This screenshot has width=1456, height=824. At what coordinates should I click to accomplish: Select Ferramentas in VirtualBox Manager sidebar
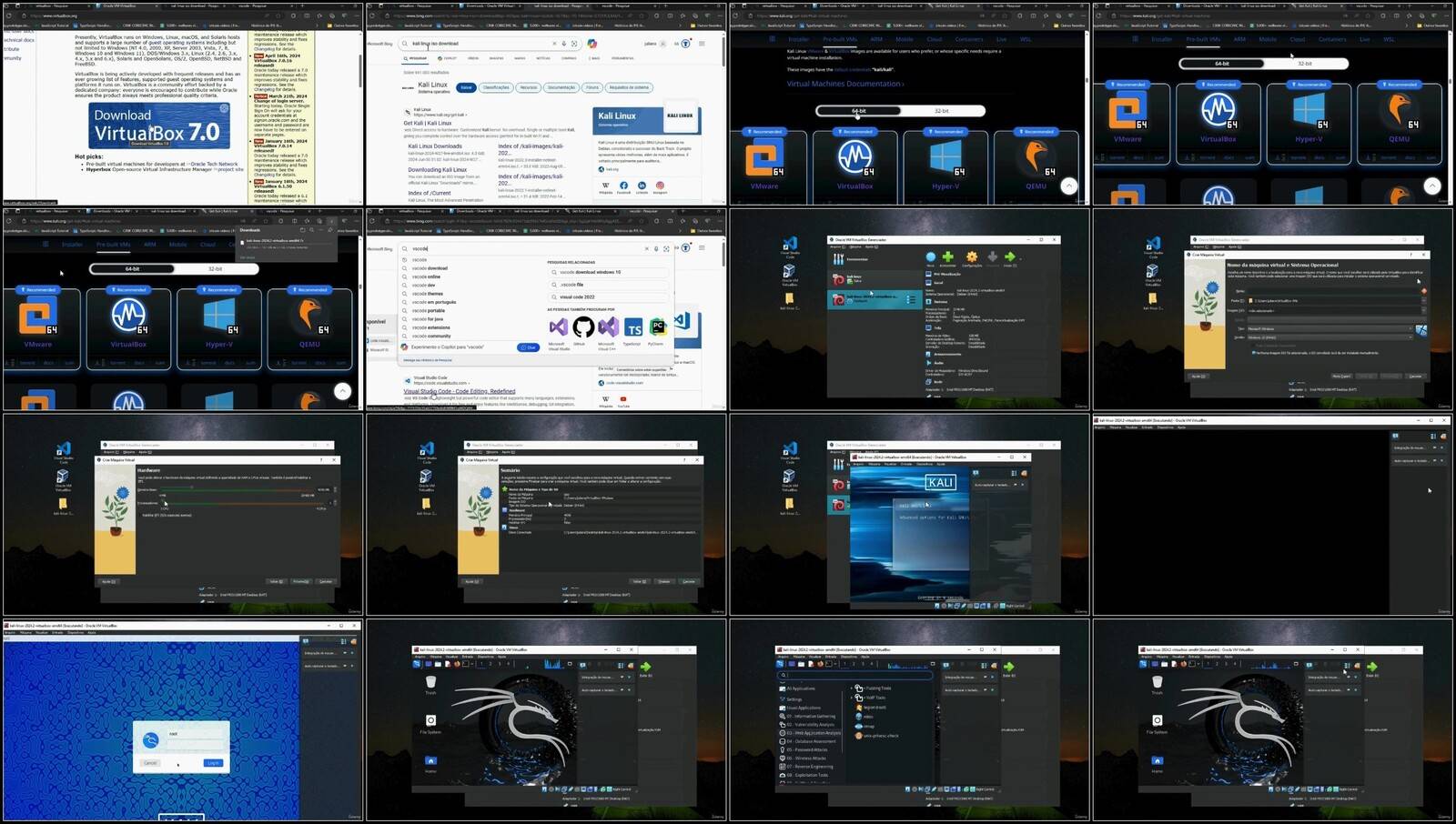[x=851, y=259]
